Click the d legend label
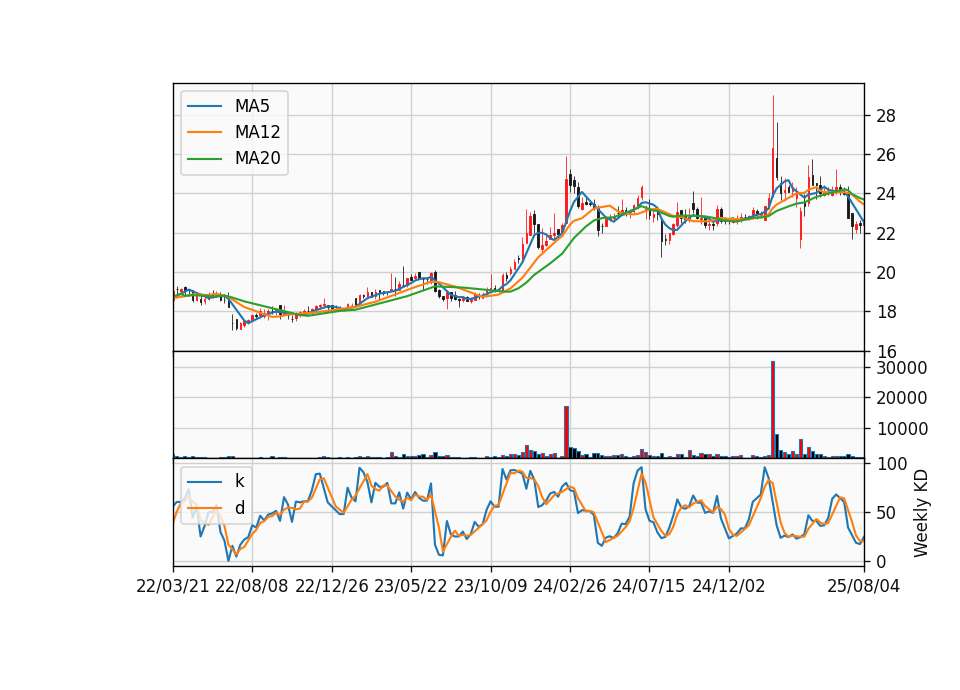The height and width of the screenshot is (690, 960). [x=239, y=508]
